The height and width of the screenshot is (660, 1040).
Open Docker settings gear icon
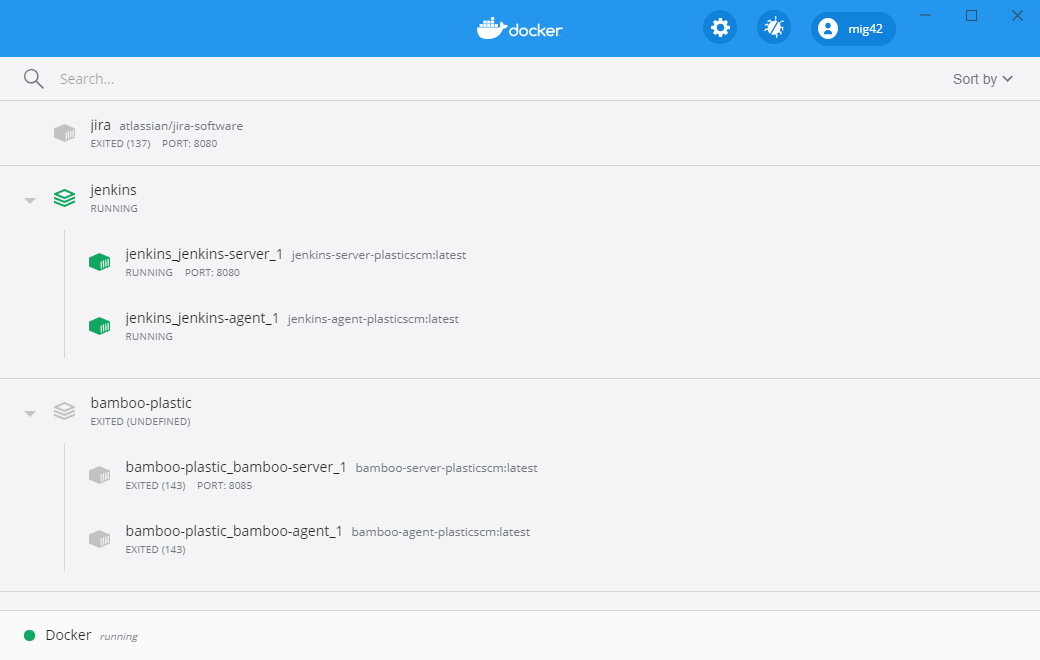tap(720, 28)
